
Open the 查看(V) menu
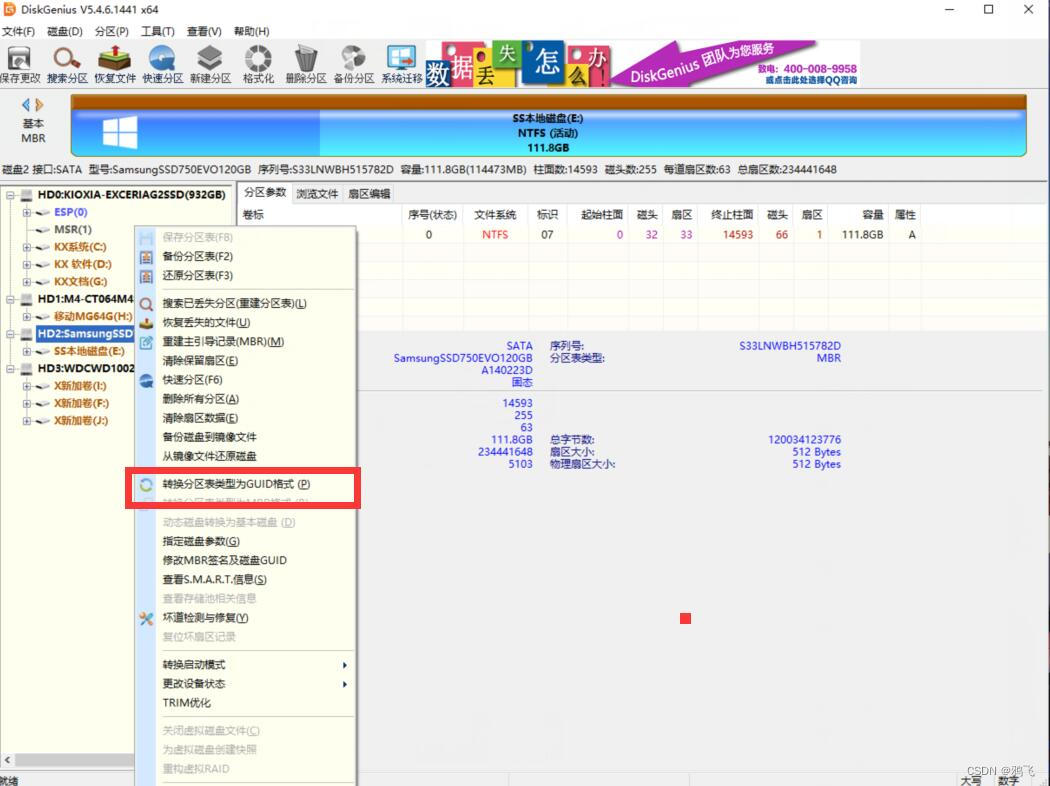click(x=204, y=31)
